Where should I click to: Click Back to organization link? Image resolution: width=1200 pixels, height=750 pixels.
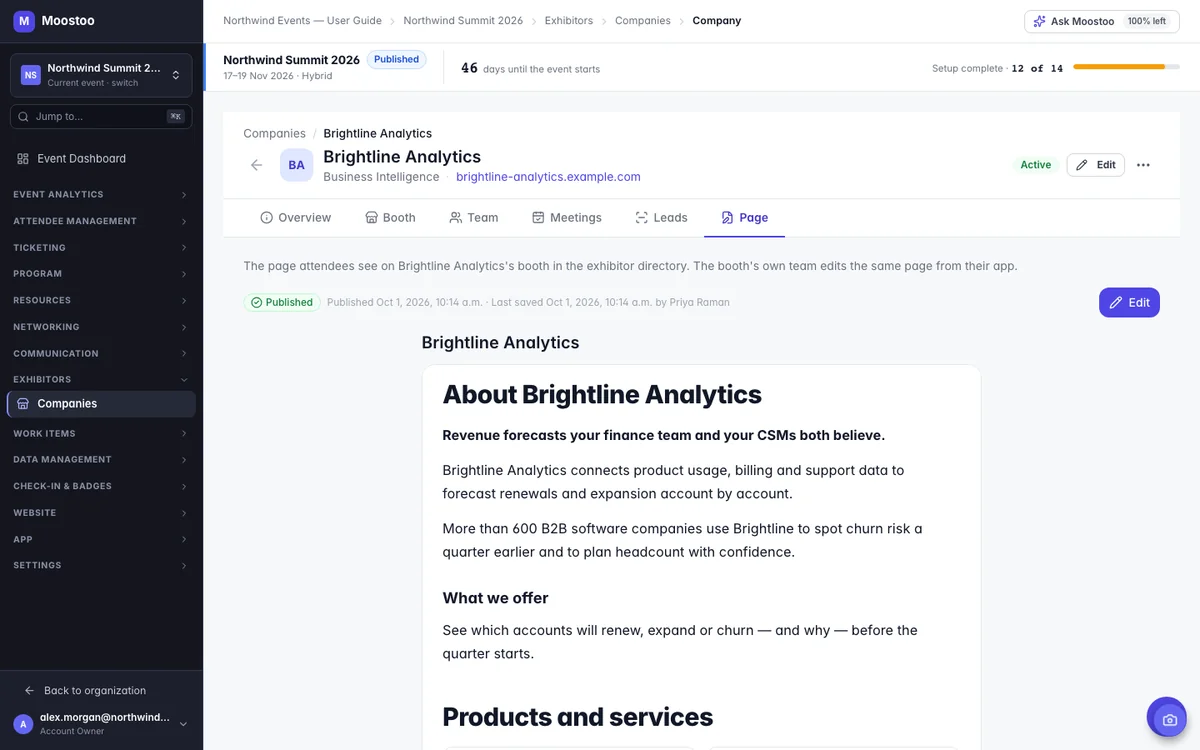tap(95, 691)
